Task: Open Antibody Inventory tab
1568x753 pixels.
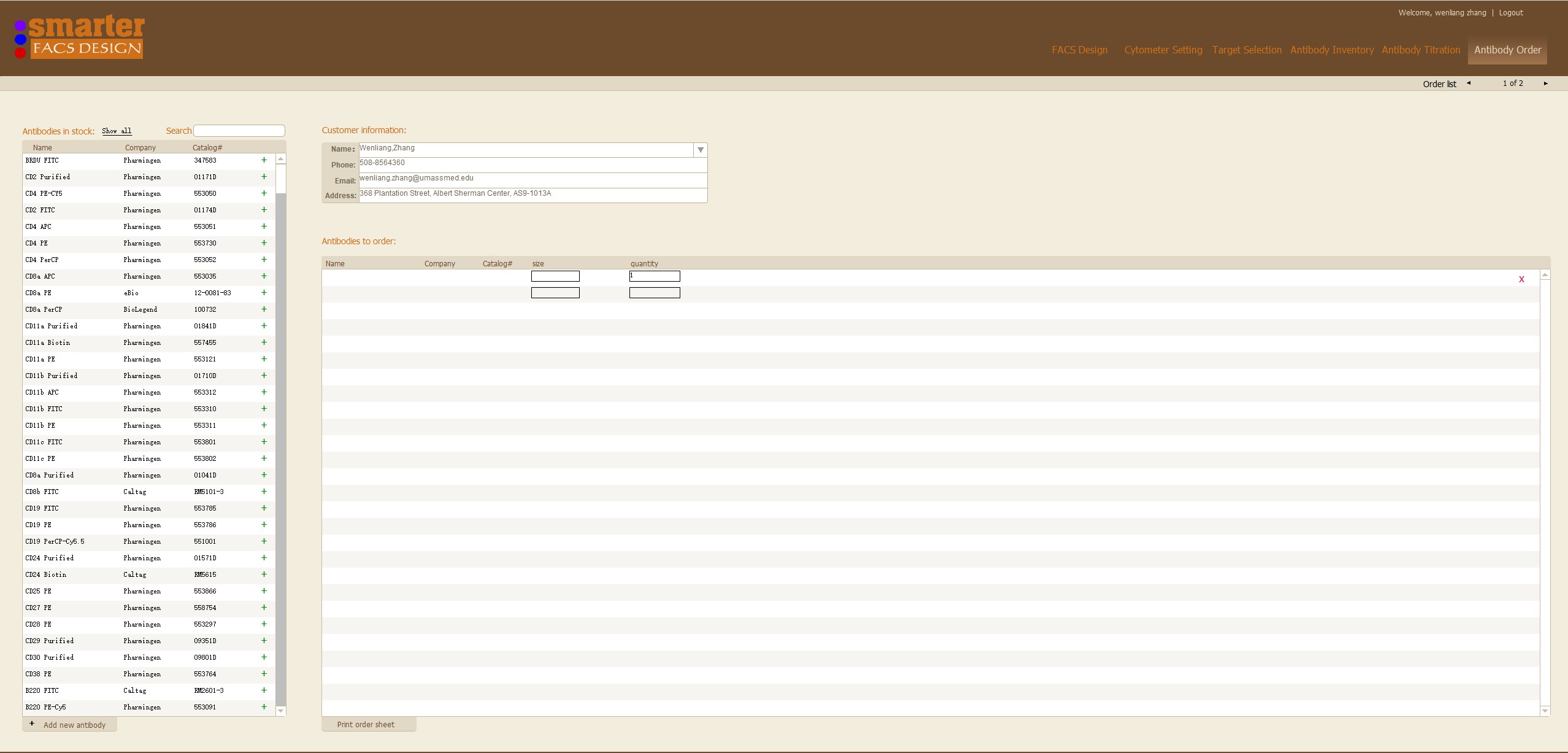Action: click(1332, 50)
